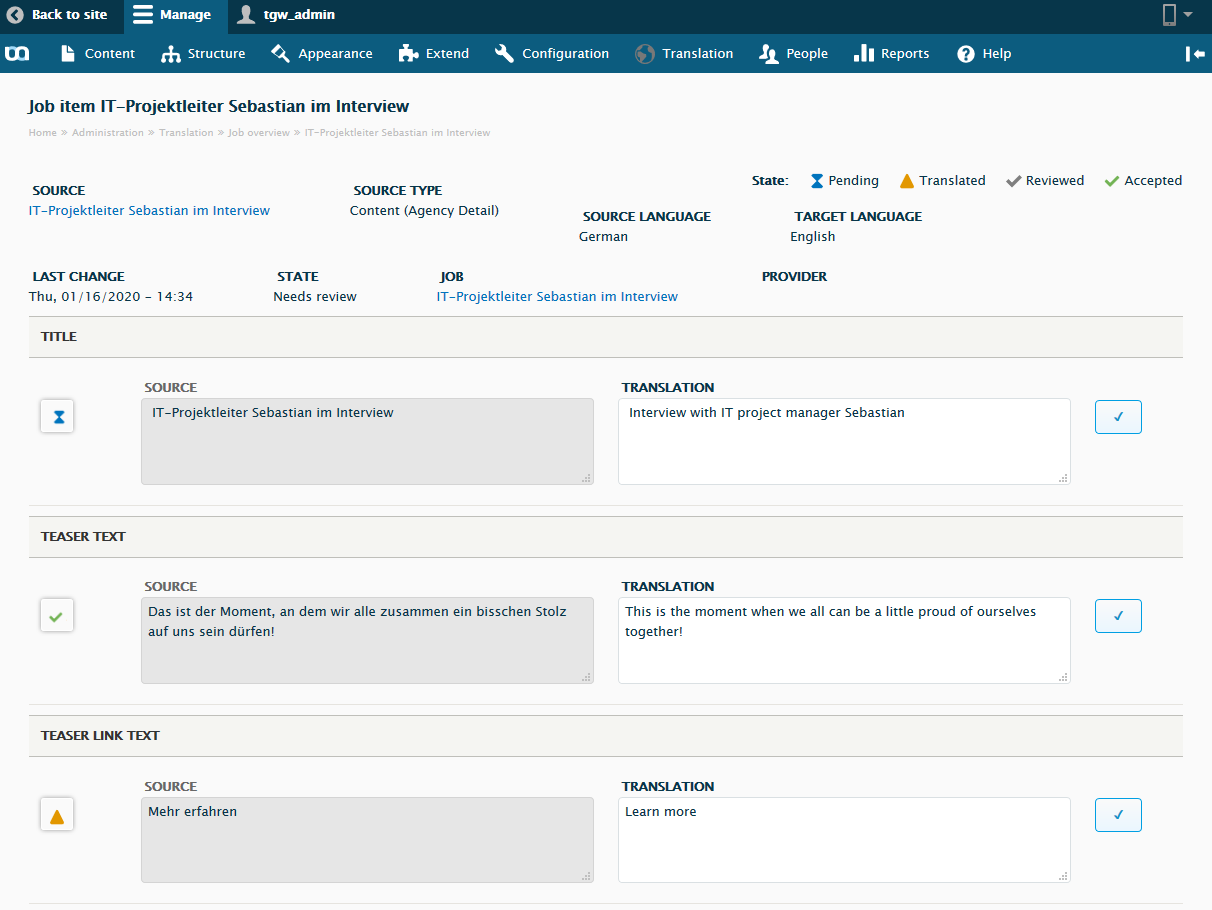Open the Help menu
The image size is (1212, 910).
(x=984, y=54)
